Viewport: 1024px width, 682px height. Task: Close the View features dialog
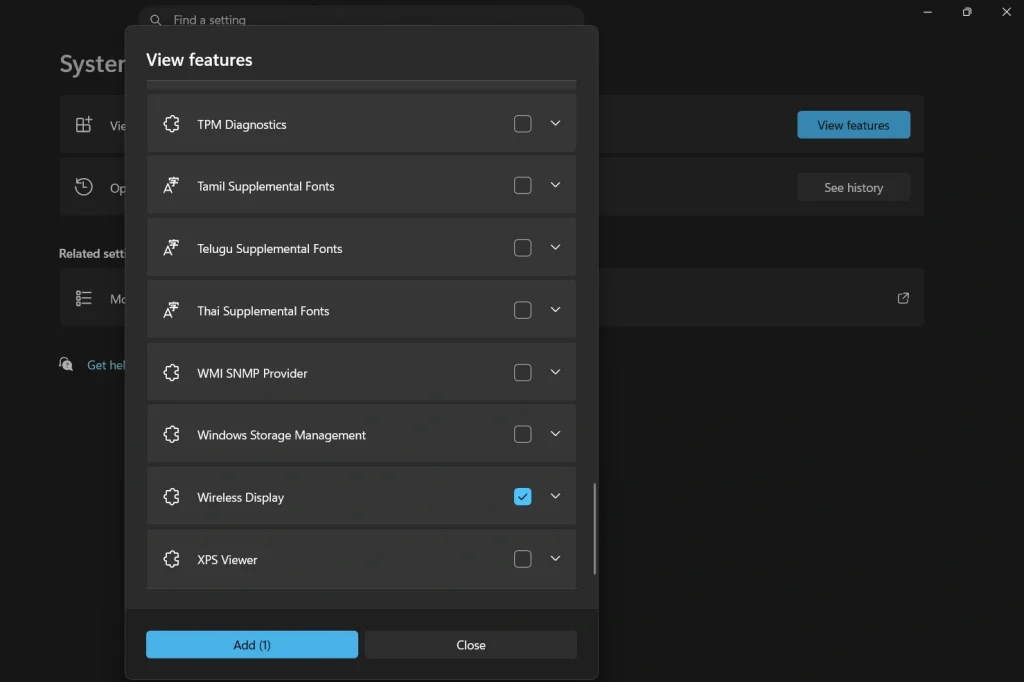[470, 645]
